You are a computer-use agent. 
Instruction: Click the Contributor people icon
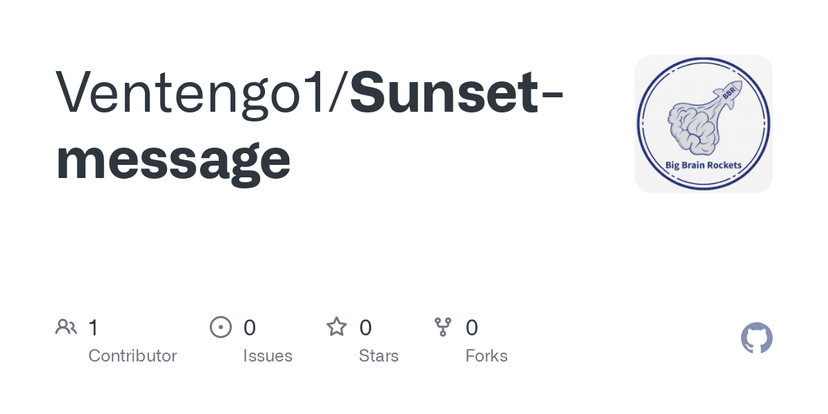pos(66,327)
